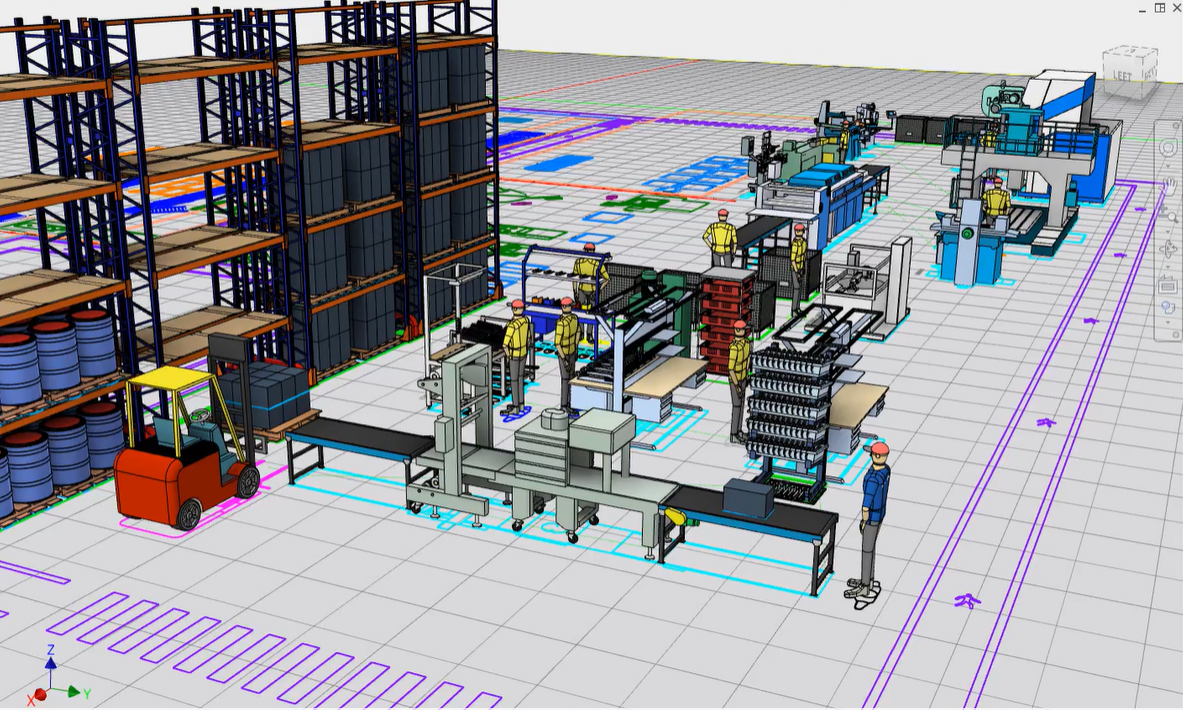Open the ShowMotion camera icon

tap(1169, 306)
